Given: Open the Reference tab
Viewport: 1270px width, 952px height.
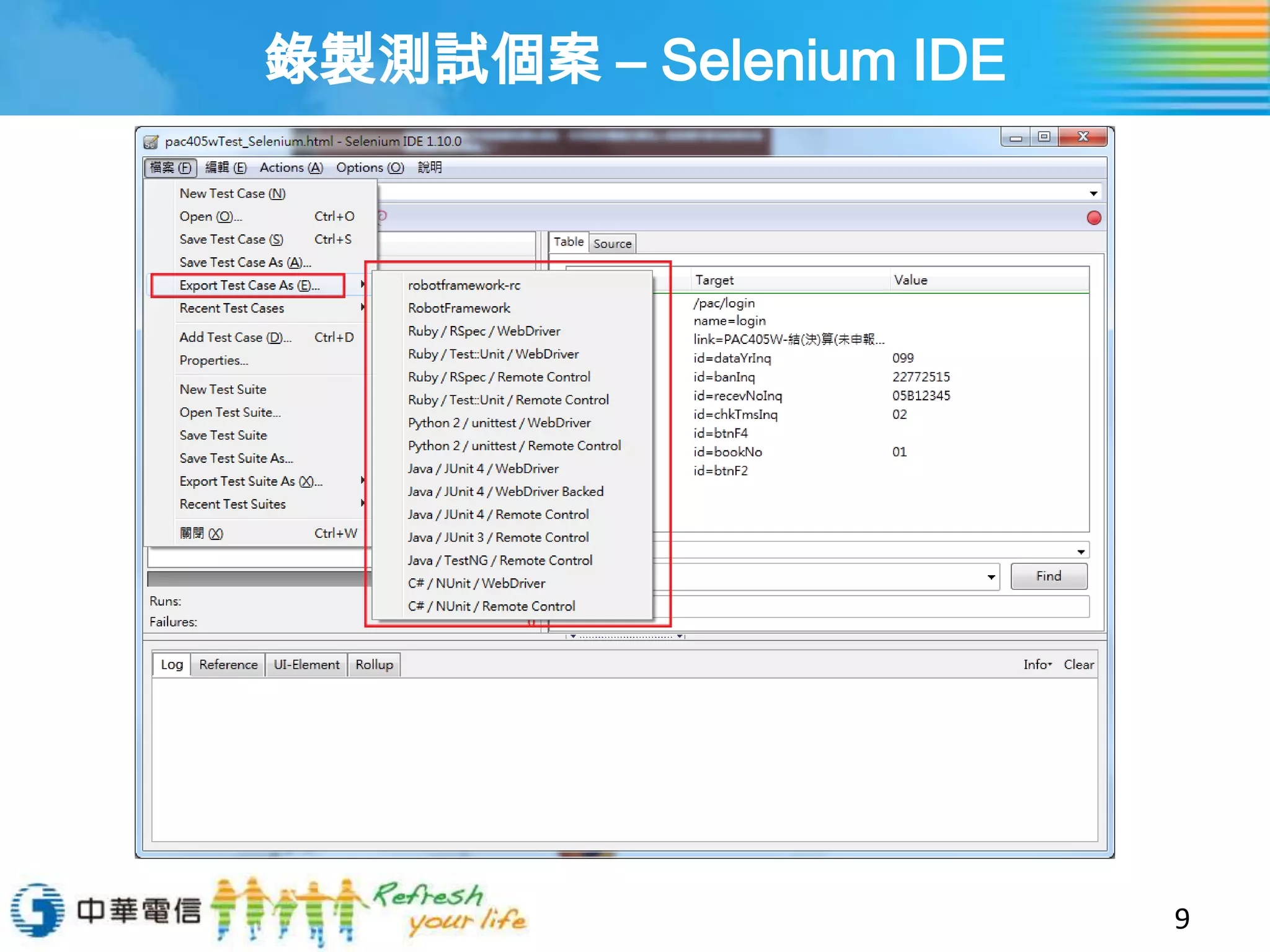Looking at the screenshot, I should coord(228,664).
